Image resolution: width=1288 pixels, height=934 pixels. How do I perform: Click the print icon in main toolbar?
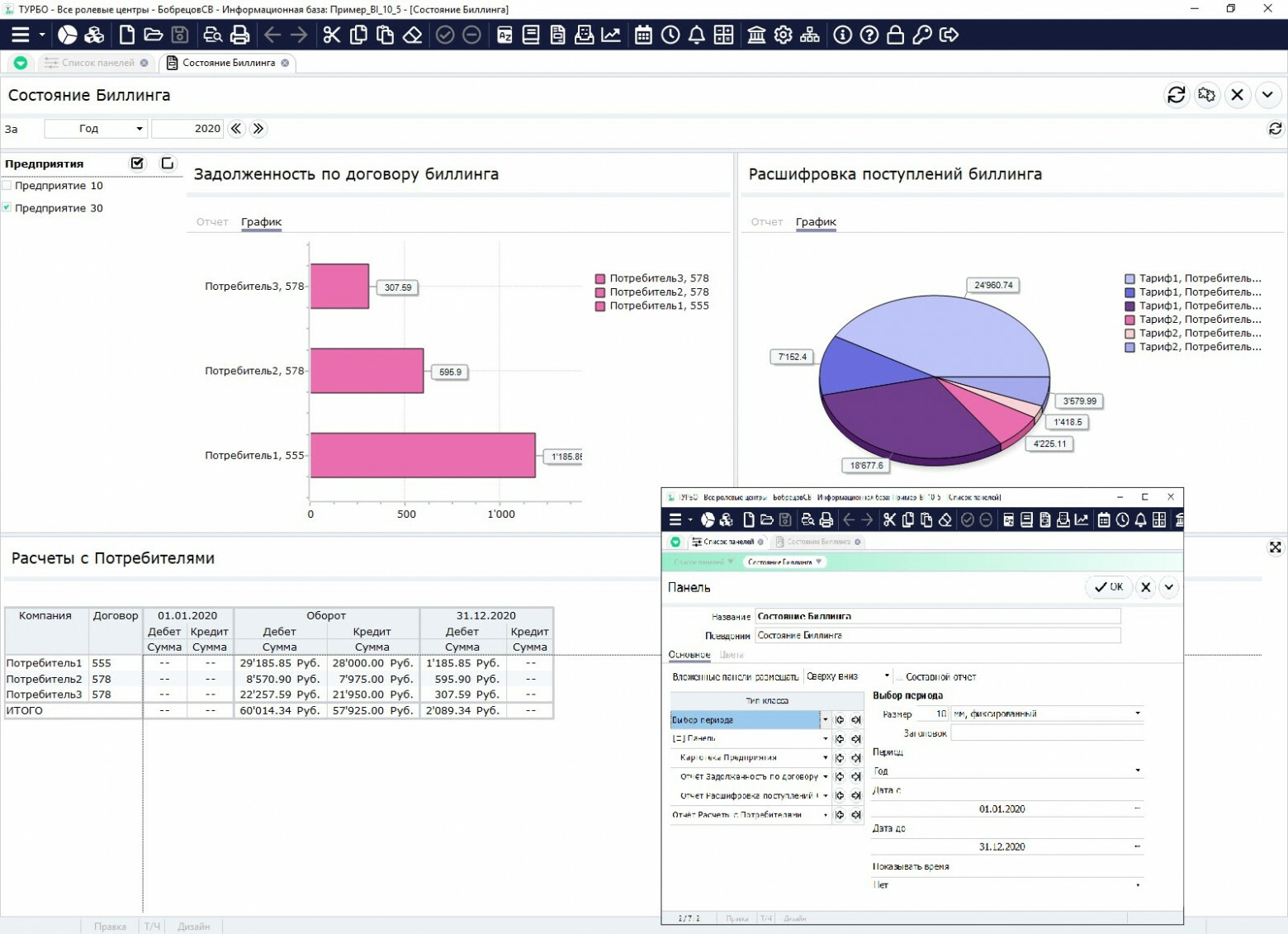[239, 35]
